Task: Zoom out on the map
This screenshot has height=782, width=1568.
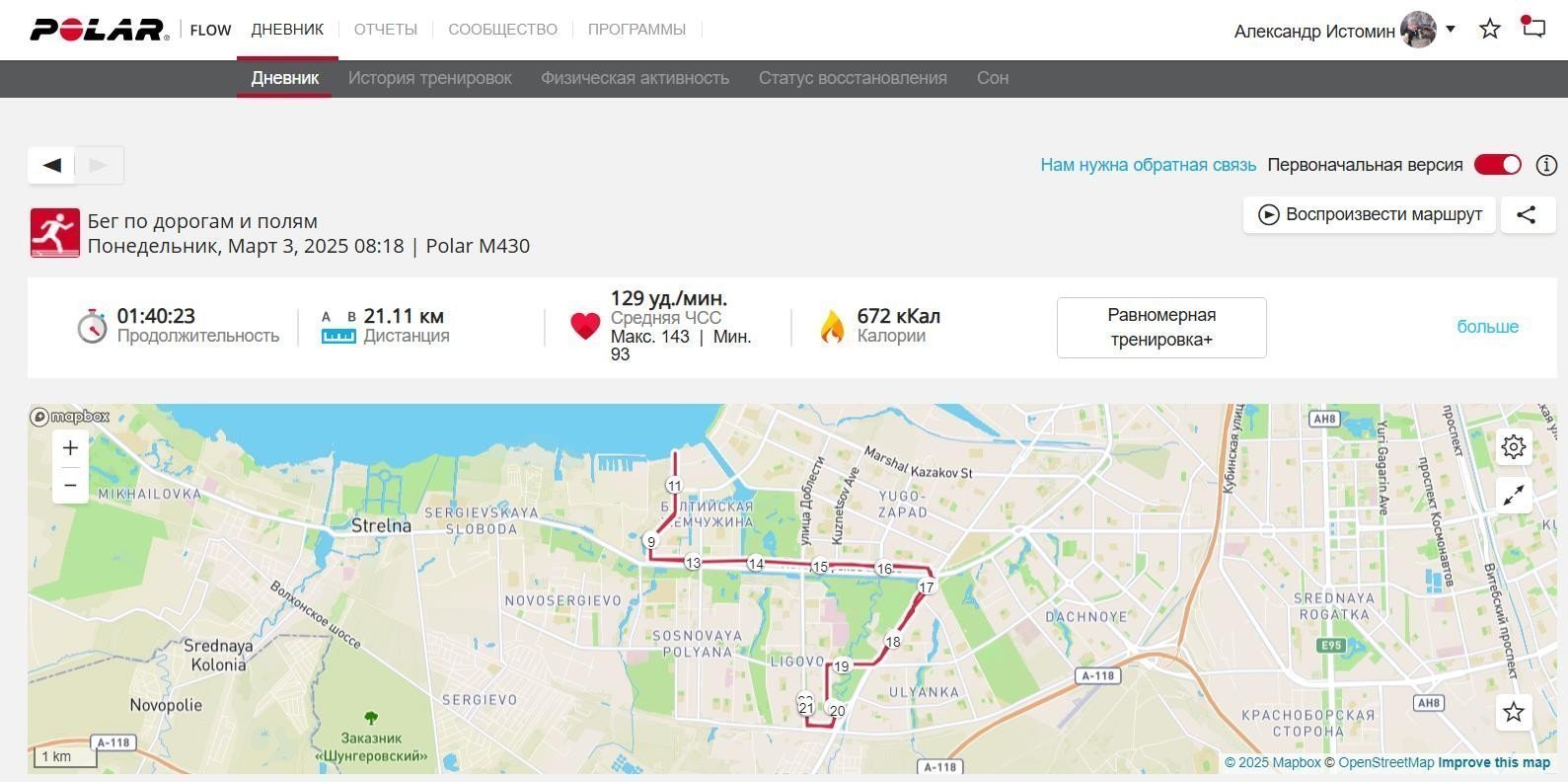Action: coord(70,485)
